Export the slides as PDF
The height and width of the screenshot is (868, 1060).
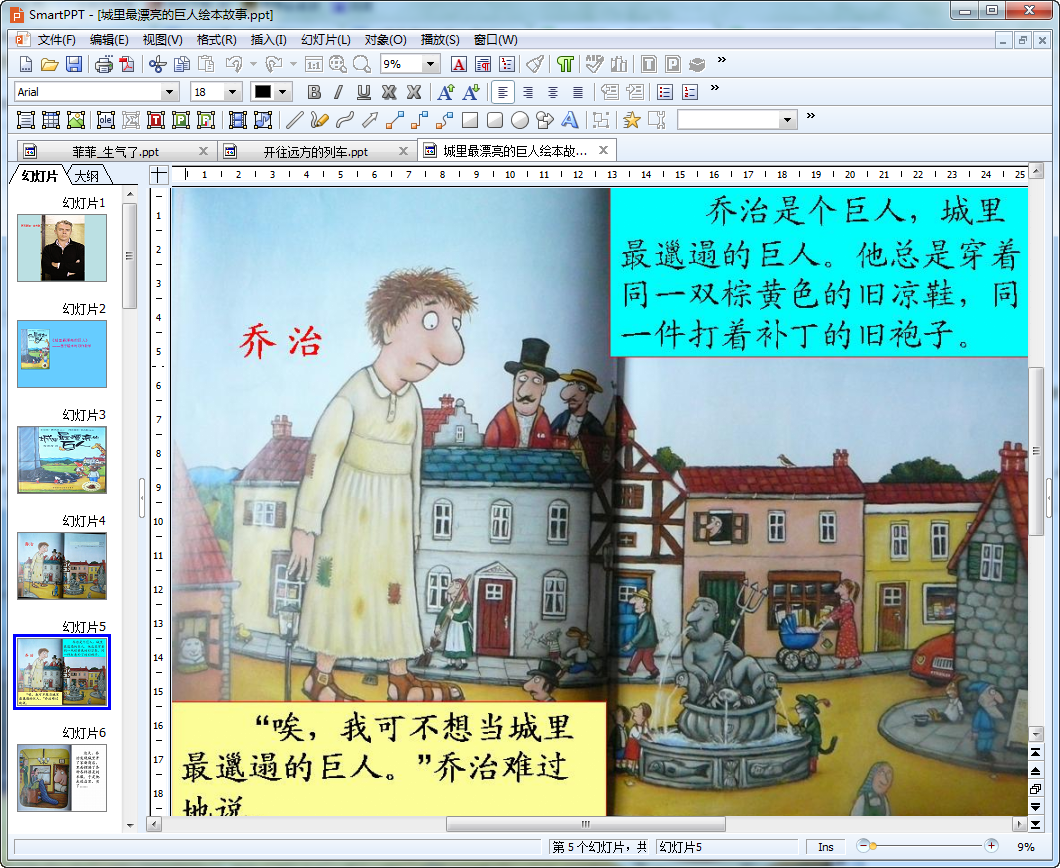127,64
